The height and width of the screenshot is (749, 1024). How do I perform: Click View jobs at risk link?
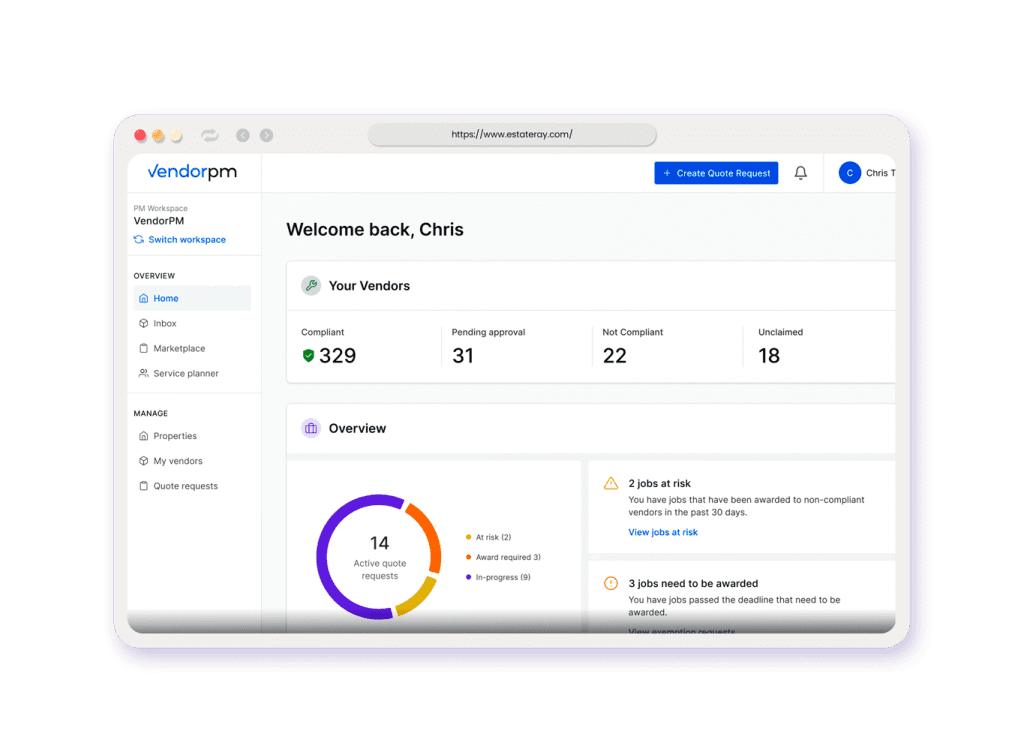(x=663, y=532)
